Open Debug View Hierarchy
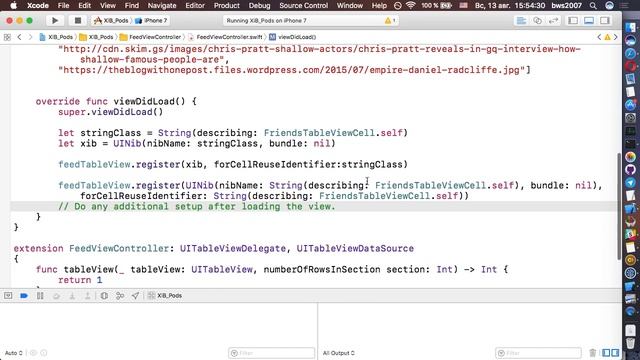This screenshot has height=360, width=640. 104,296
